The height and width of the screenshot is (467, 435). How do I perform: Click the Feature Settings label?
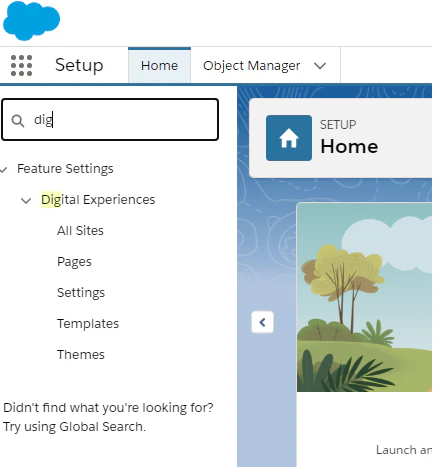point(65,169)
